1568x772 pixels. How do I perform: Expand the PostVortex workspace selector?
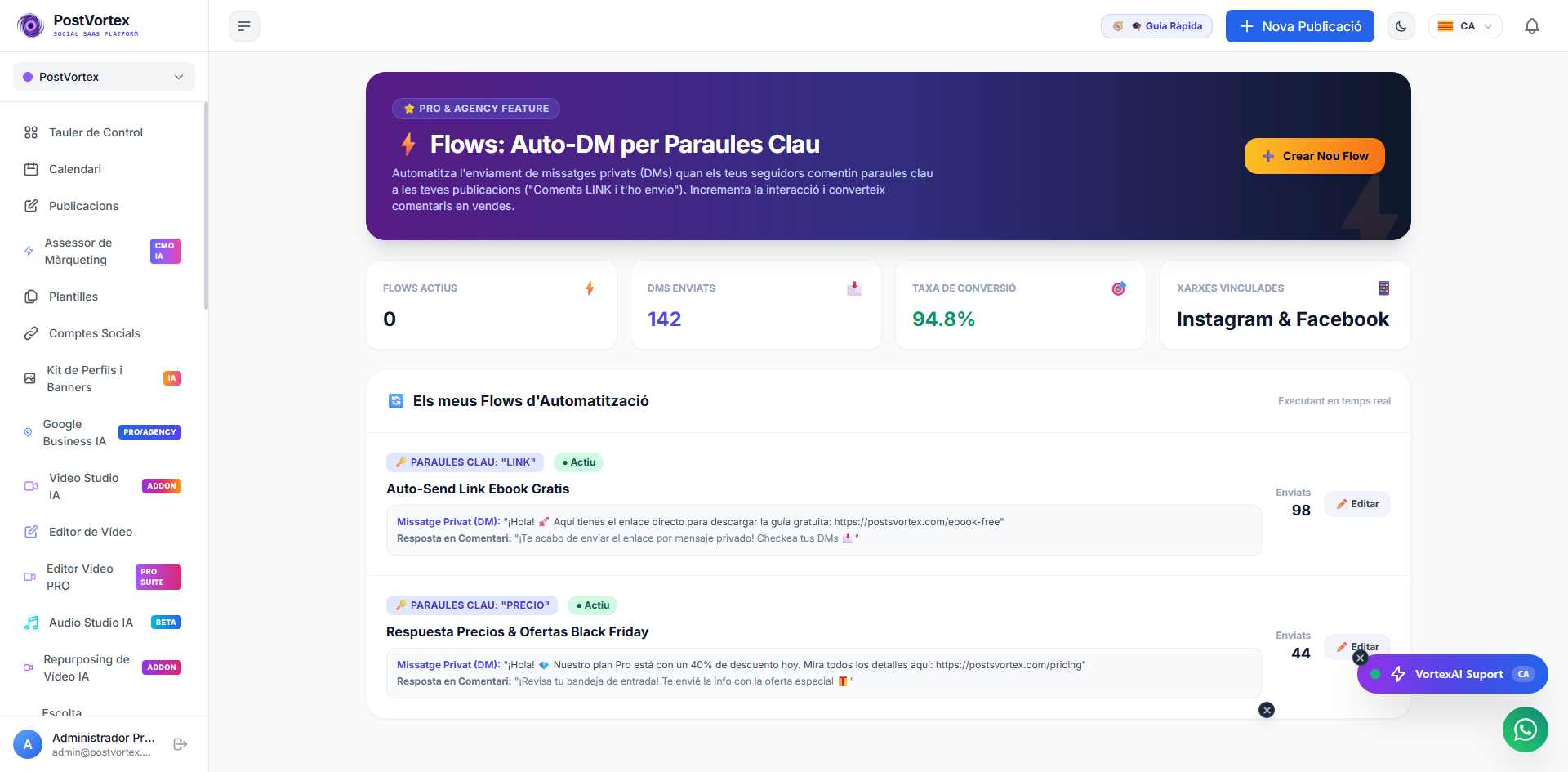(x=104, y=77)
